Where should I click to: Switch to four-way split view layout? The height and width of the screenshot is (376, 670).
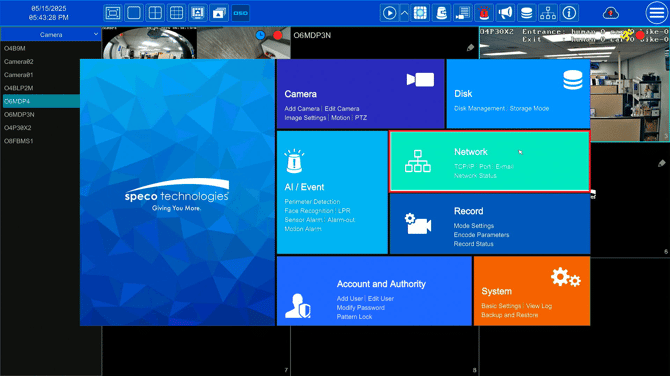pyautogui.click(x=155, y=13)
